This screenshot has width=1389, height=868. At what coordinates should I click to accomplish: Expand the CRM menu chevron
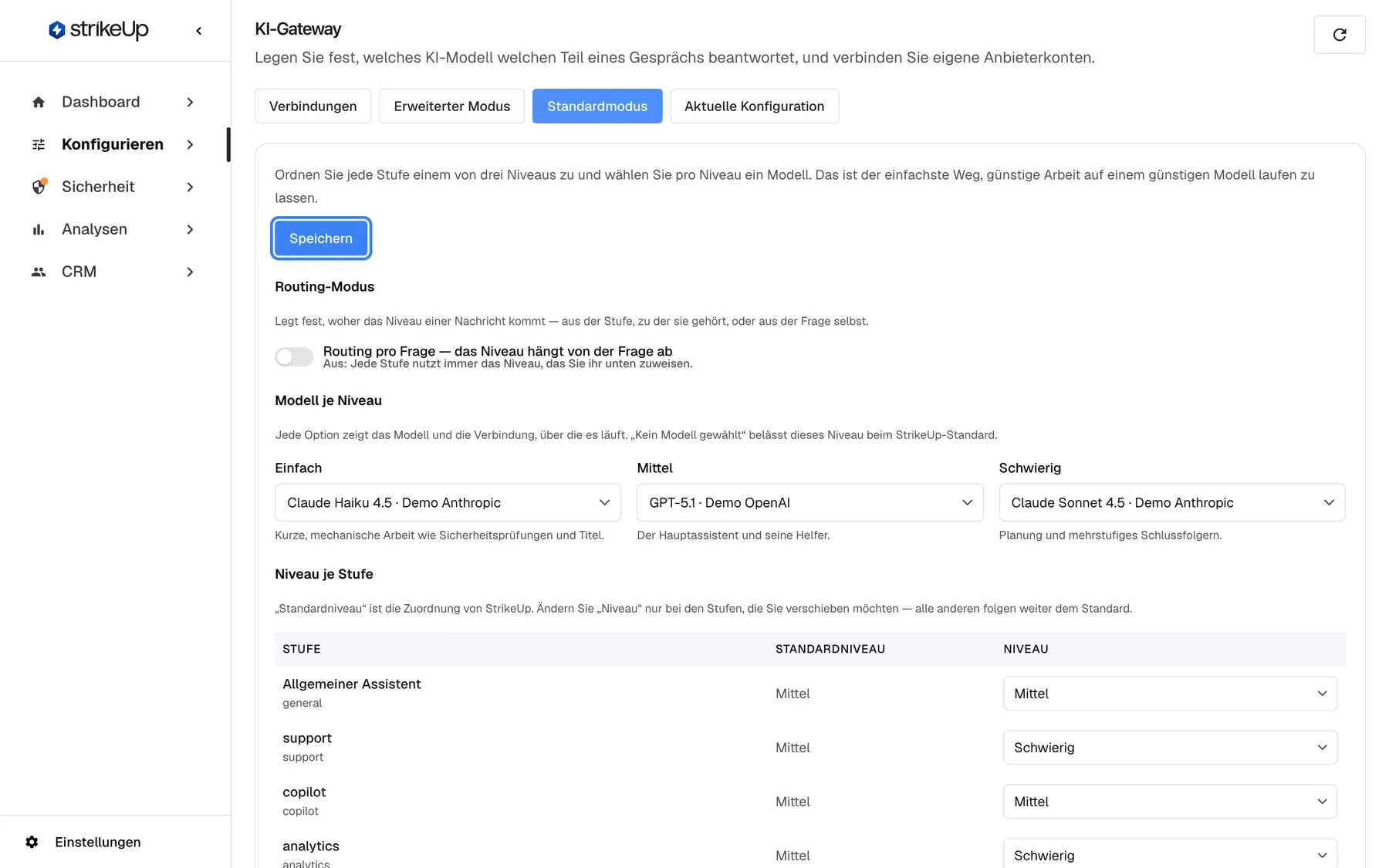[x=190, y=272]
